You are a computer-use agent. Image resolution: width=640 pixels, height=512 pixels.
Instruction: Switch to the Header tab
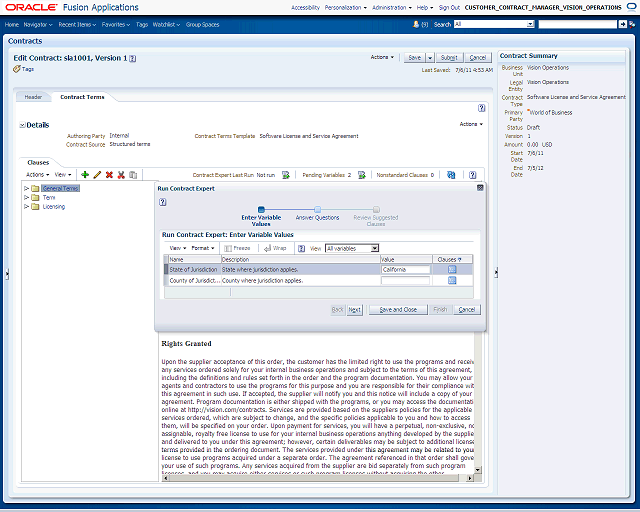click(33, 97)
